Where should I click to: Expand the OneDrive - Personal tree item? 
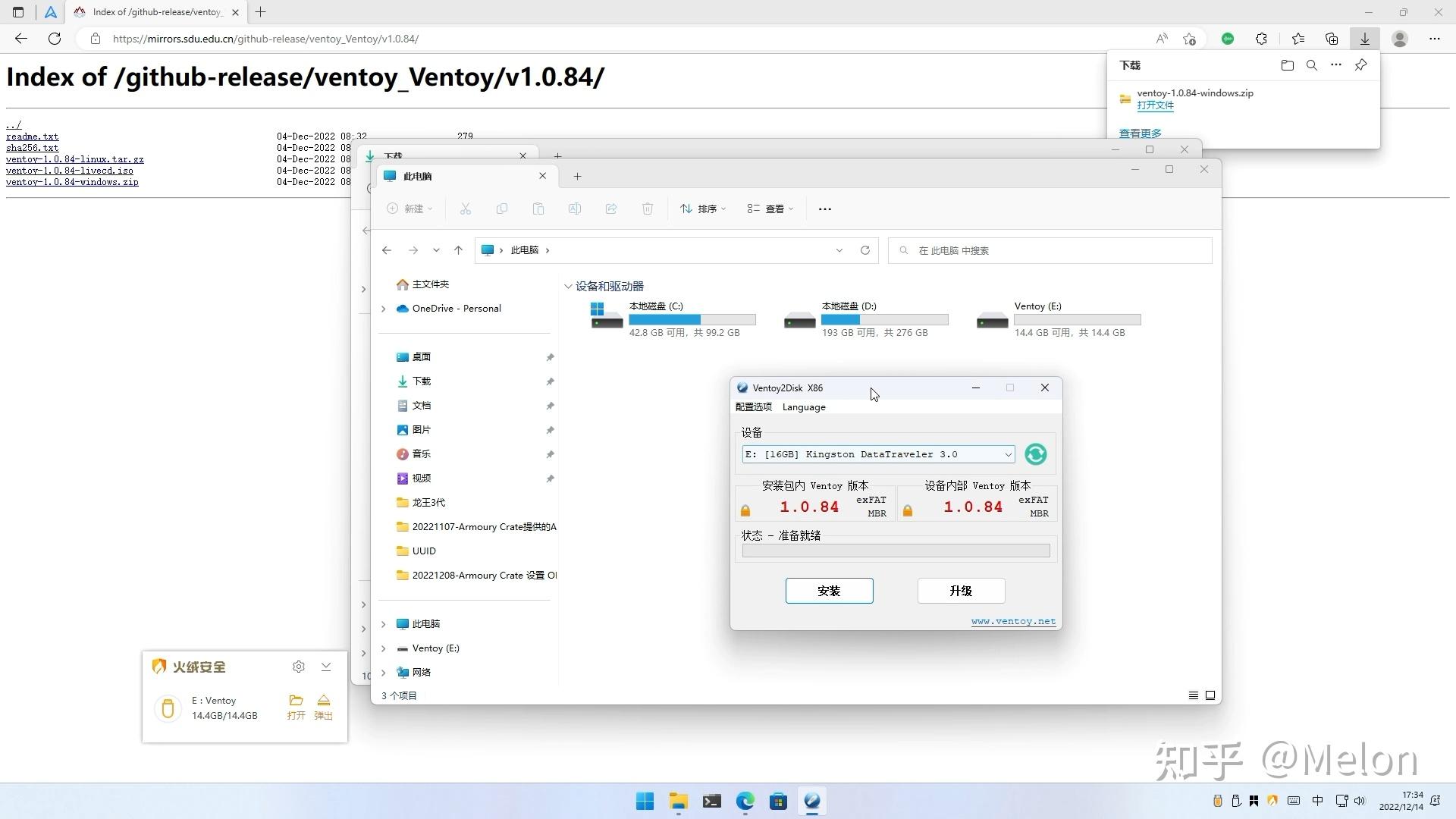[x=384, y=309]
